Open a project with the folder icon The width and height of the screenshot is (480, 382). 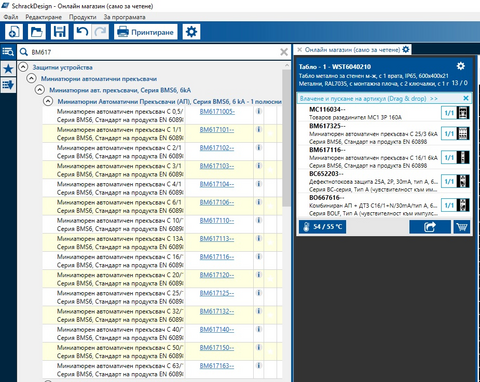[37, 32]
